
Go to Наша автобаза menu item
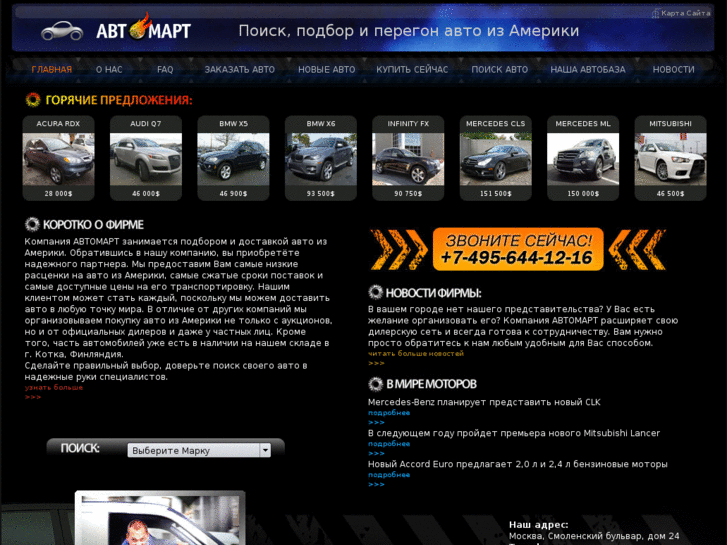587,70
